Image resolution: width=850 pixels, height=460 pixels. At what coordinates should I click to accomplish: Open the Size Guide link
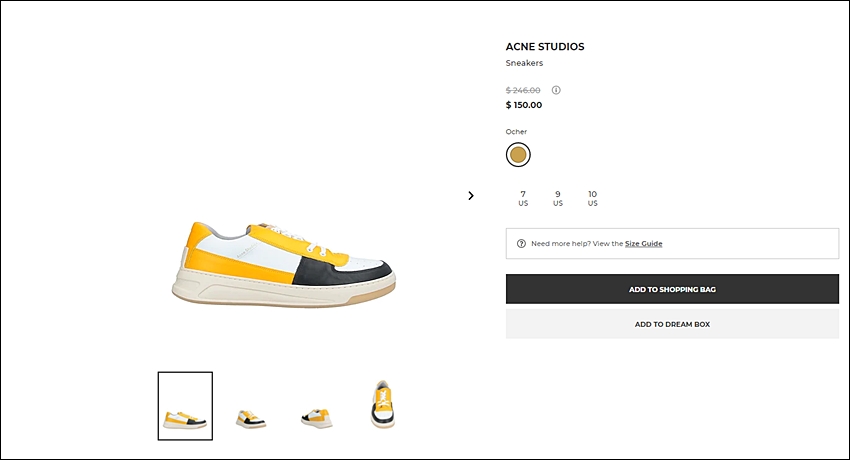(x=643, y=243)
